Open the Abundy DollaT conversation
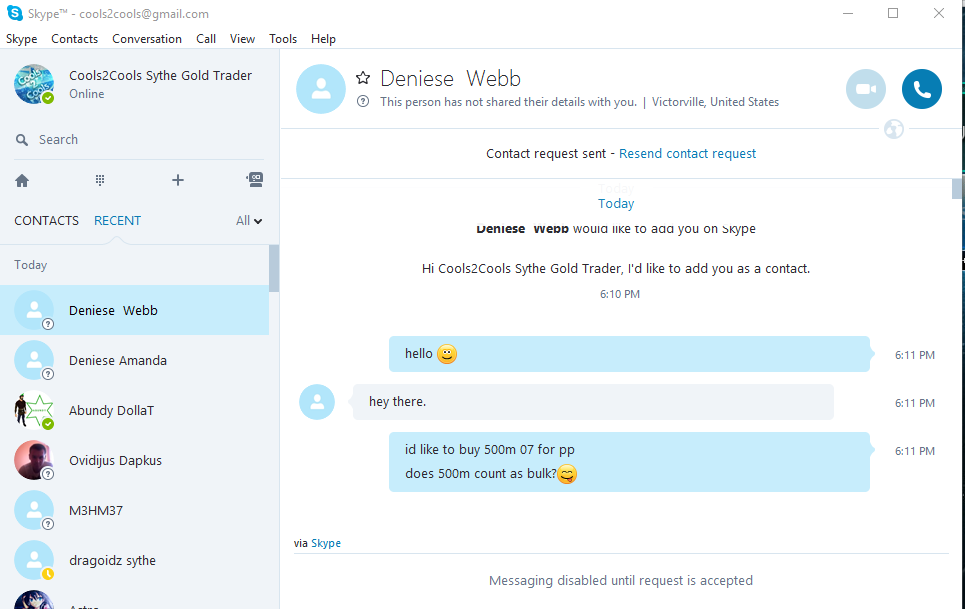The width and height of the screenshot is (965, 609). [134, 410]
